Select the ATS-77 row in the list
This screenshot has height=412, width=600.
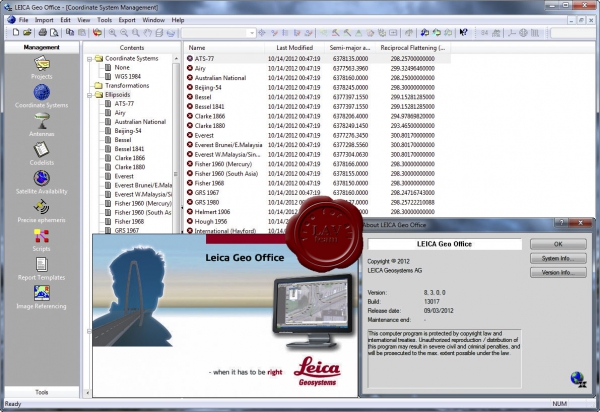[x=318, y=59]
